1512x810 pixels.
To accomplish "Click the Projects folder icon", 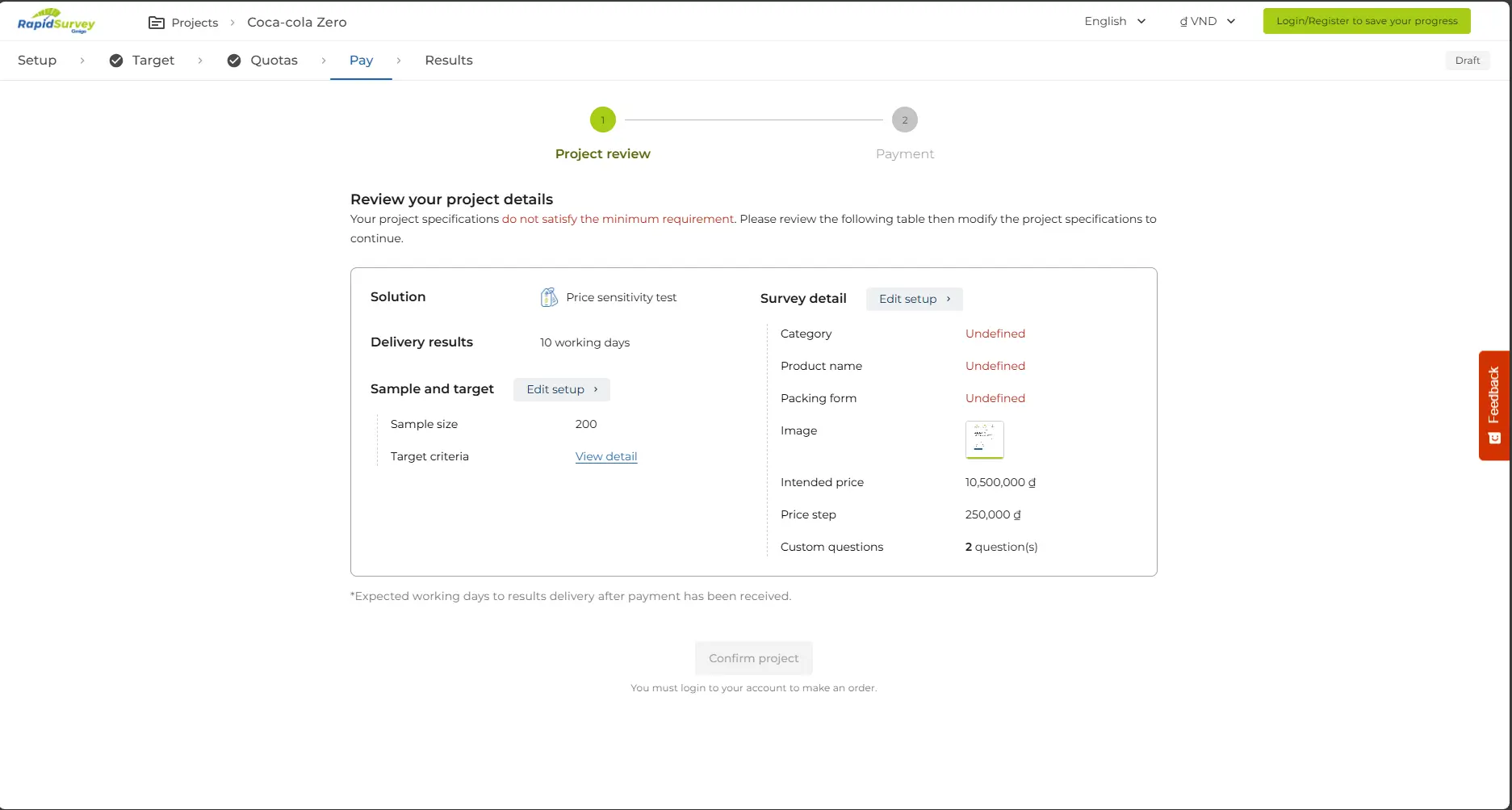I will click(x=157, y=23).
